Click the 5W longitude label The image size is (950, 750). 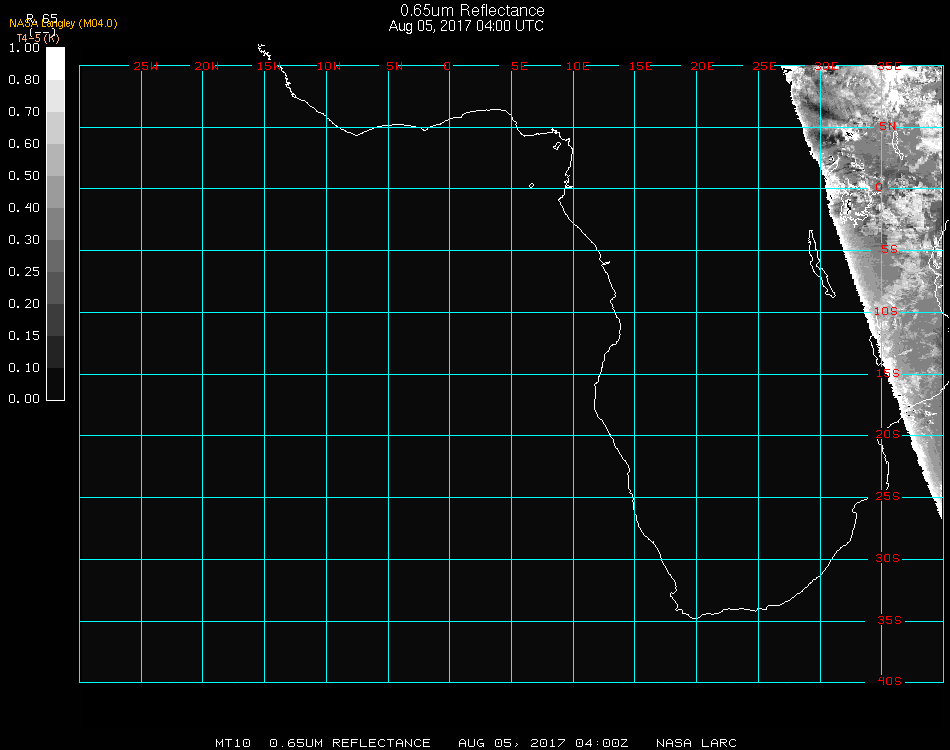tap(394, 66)
